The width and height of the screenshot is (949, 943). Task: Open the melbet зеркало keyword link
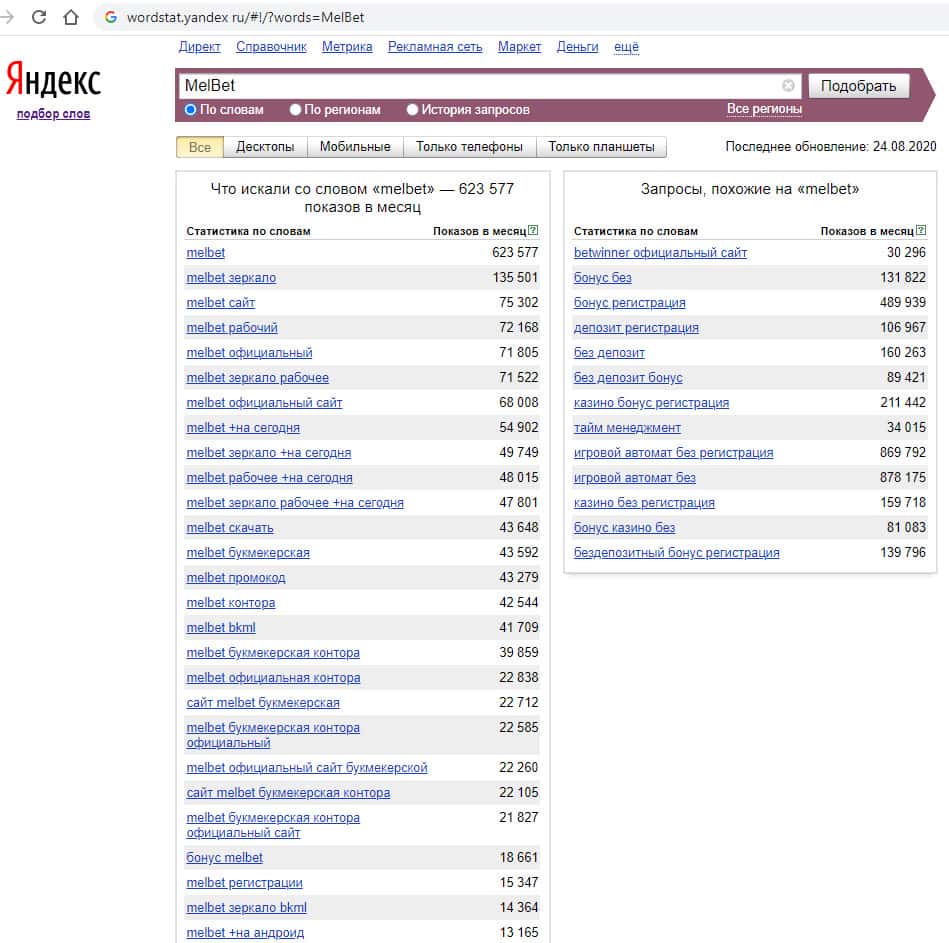(231, 278)
